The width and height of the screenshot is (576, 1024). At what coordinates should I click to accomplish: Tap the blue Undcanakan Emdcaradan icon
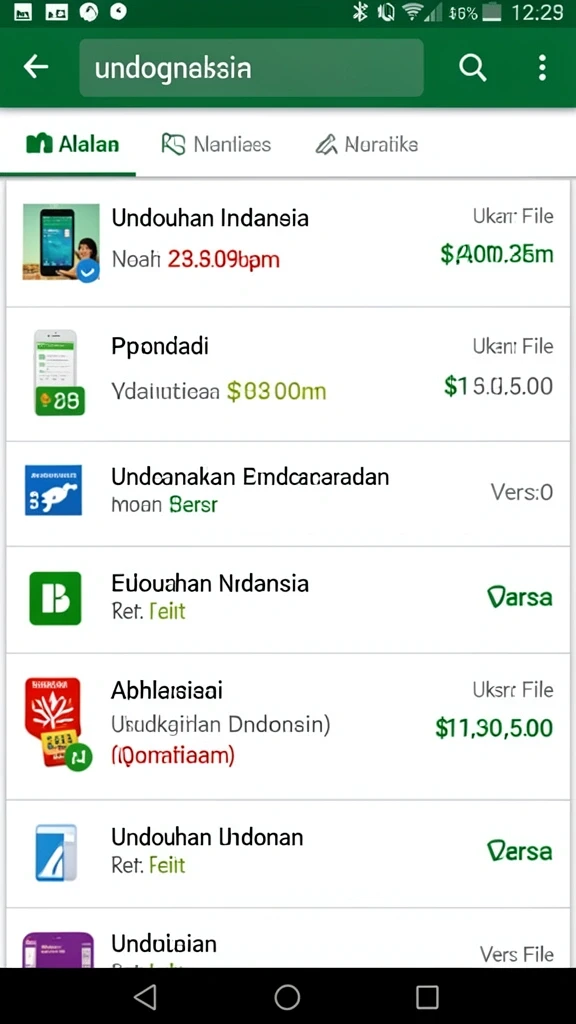(54, 490)
